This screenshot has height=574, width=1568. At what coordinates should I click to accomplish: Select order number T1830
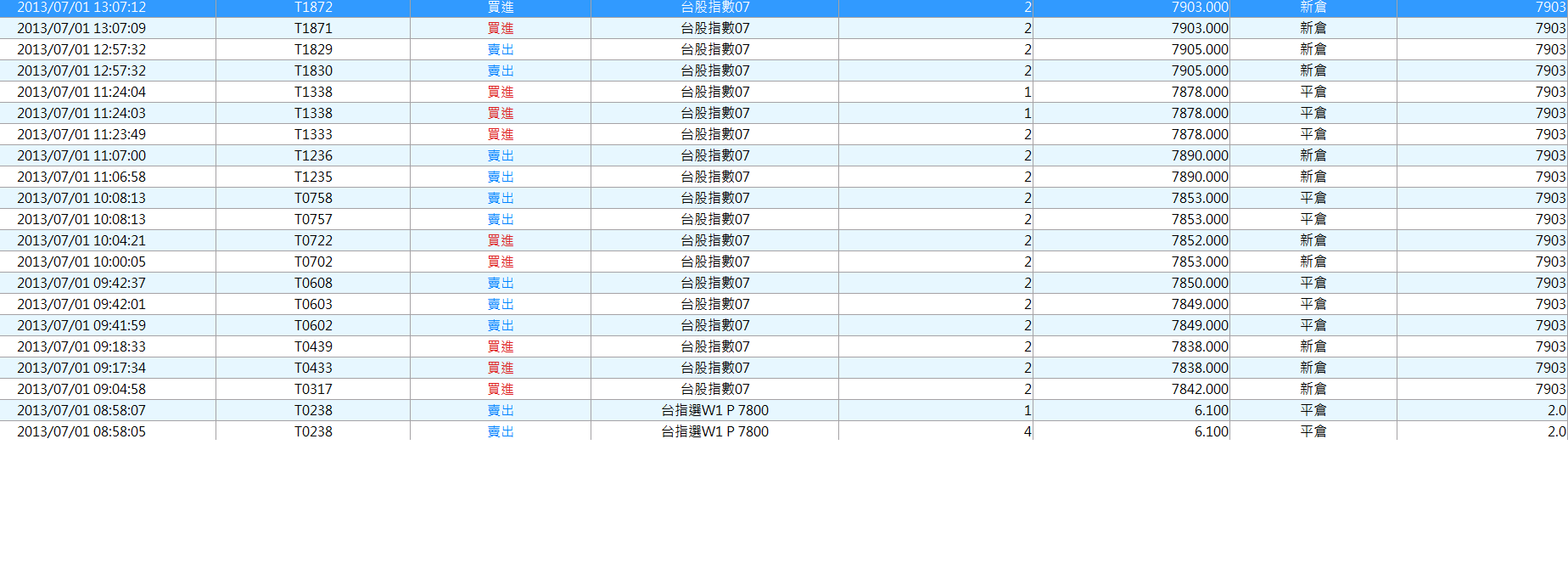tap(313, 70)
